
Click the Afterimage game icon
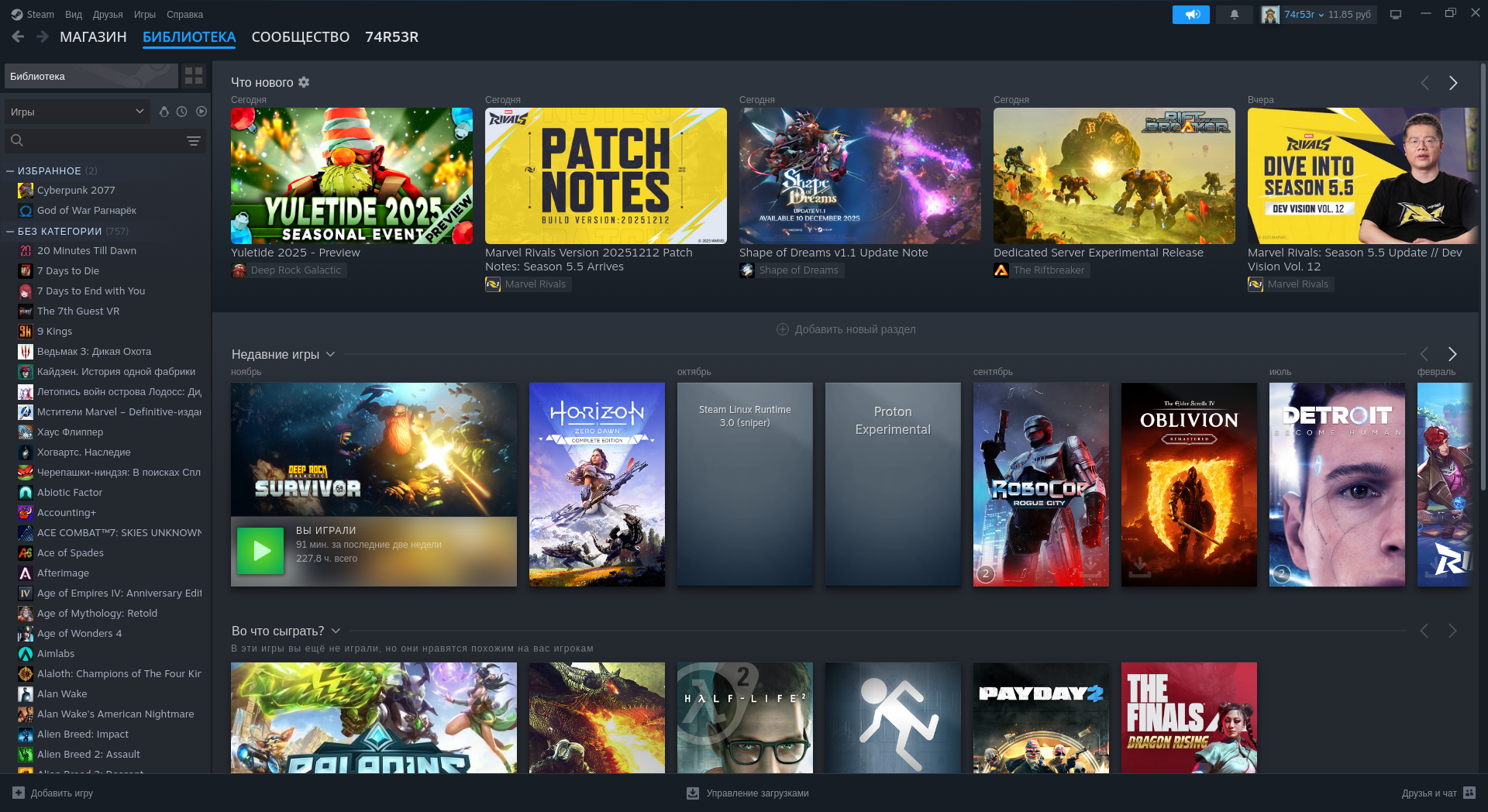tap(26, 573)
